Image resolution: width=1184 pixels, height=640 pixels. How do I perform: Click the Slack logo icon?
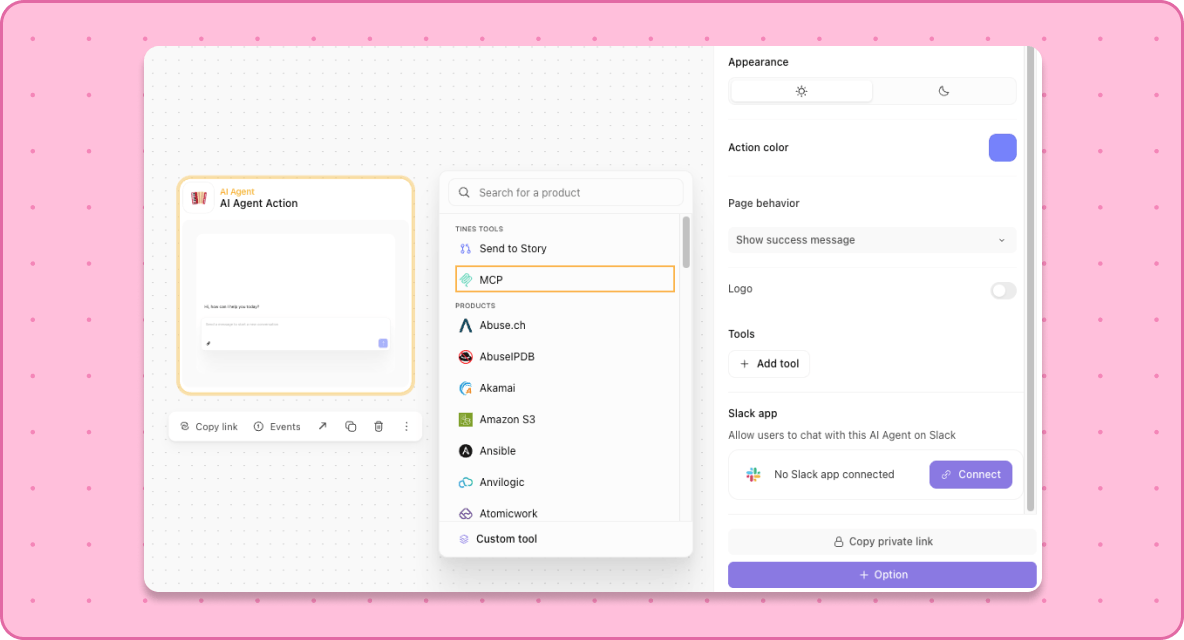tap(753, 474)
